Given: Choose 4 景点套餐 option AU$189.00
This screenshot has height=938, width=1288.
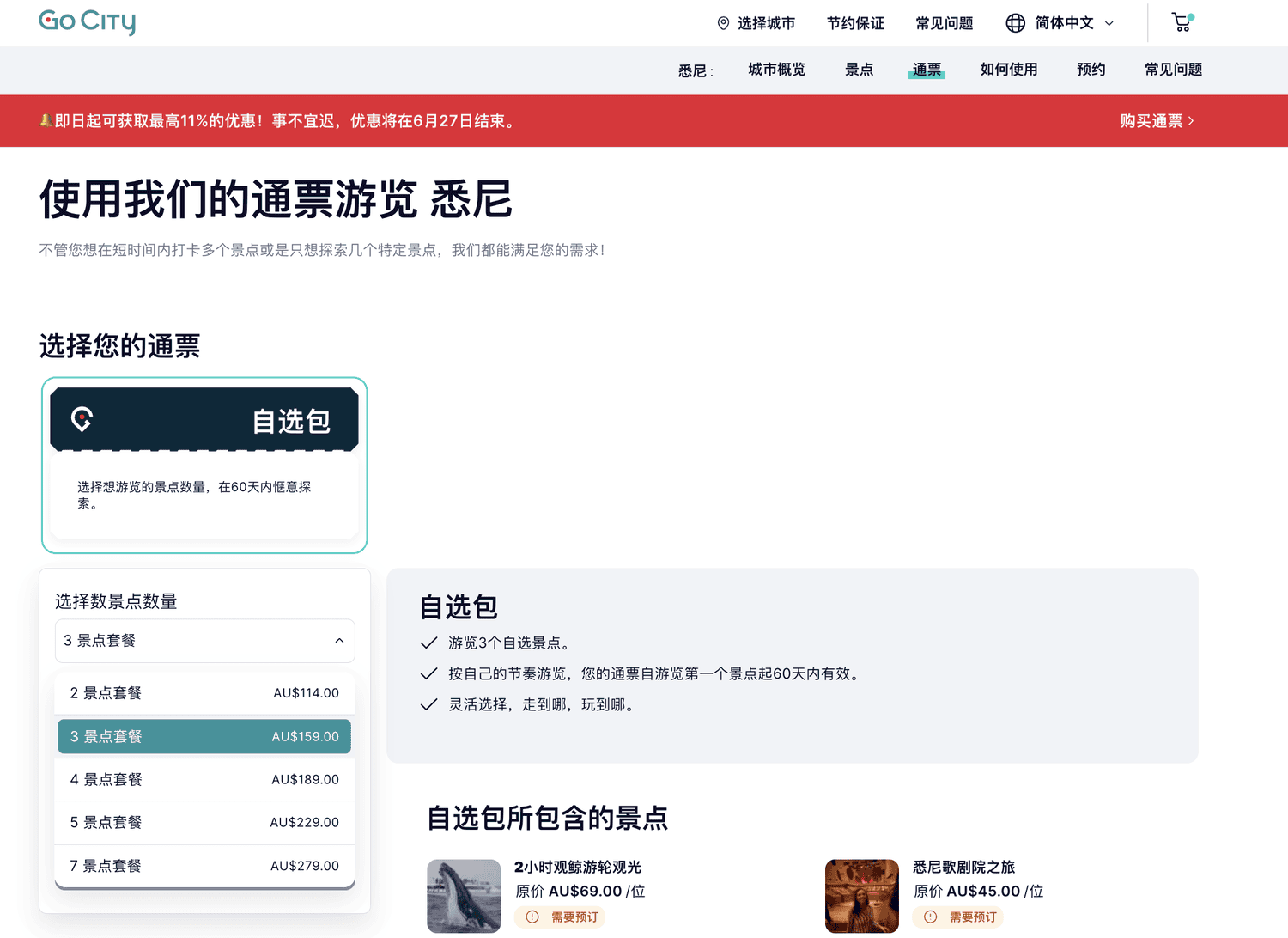Looking at the screenshot, I should (204, 779).
